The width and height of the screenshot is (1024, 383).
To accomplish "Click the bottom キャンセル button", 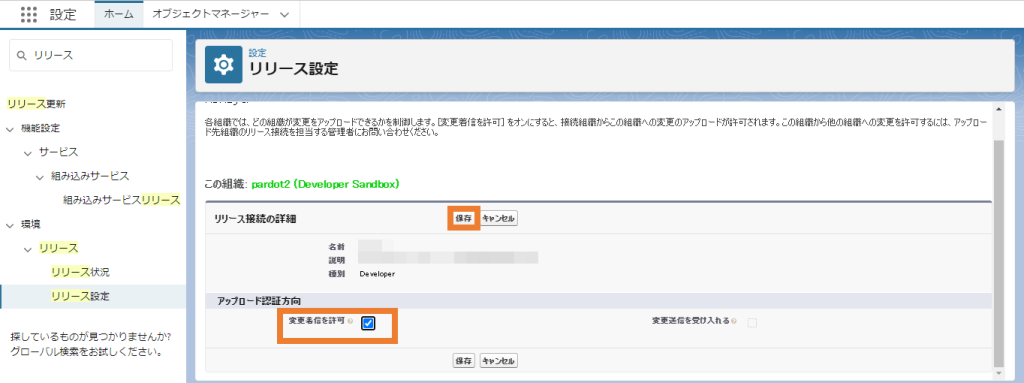I will [x=499, y=361].
